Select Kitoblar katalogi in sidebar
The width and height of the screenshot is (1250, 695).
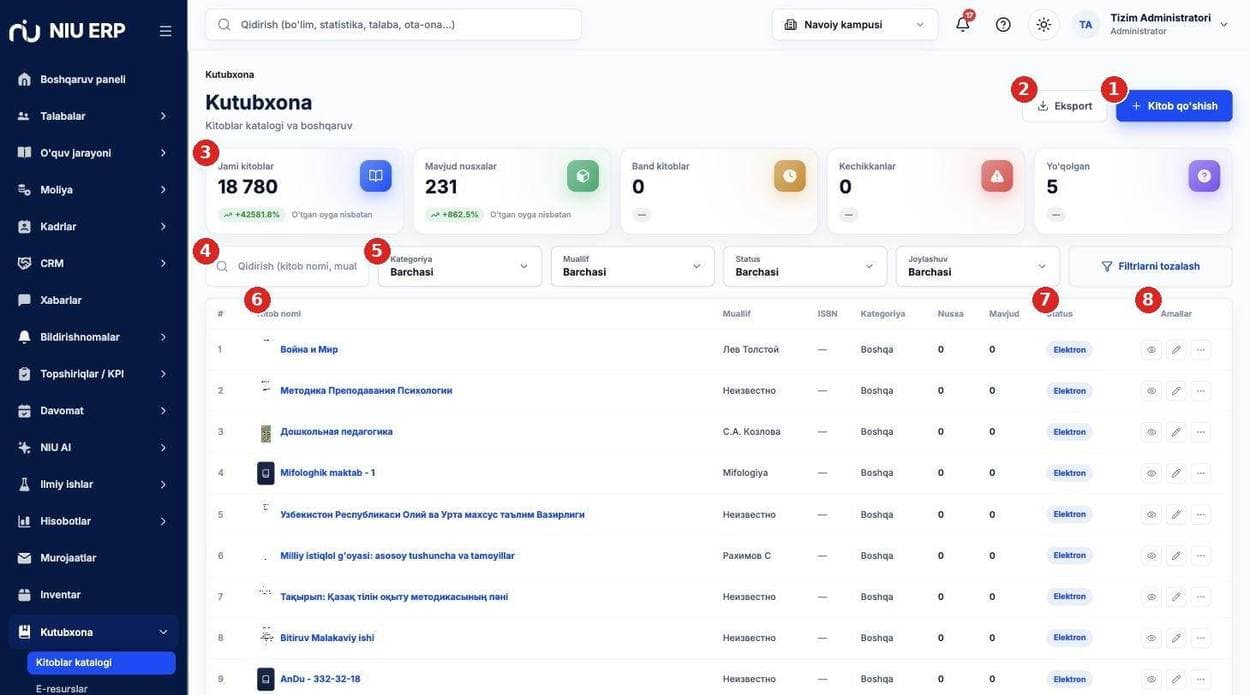(101, 663)
